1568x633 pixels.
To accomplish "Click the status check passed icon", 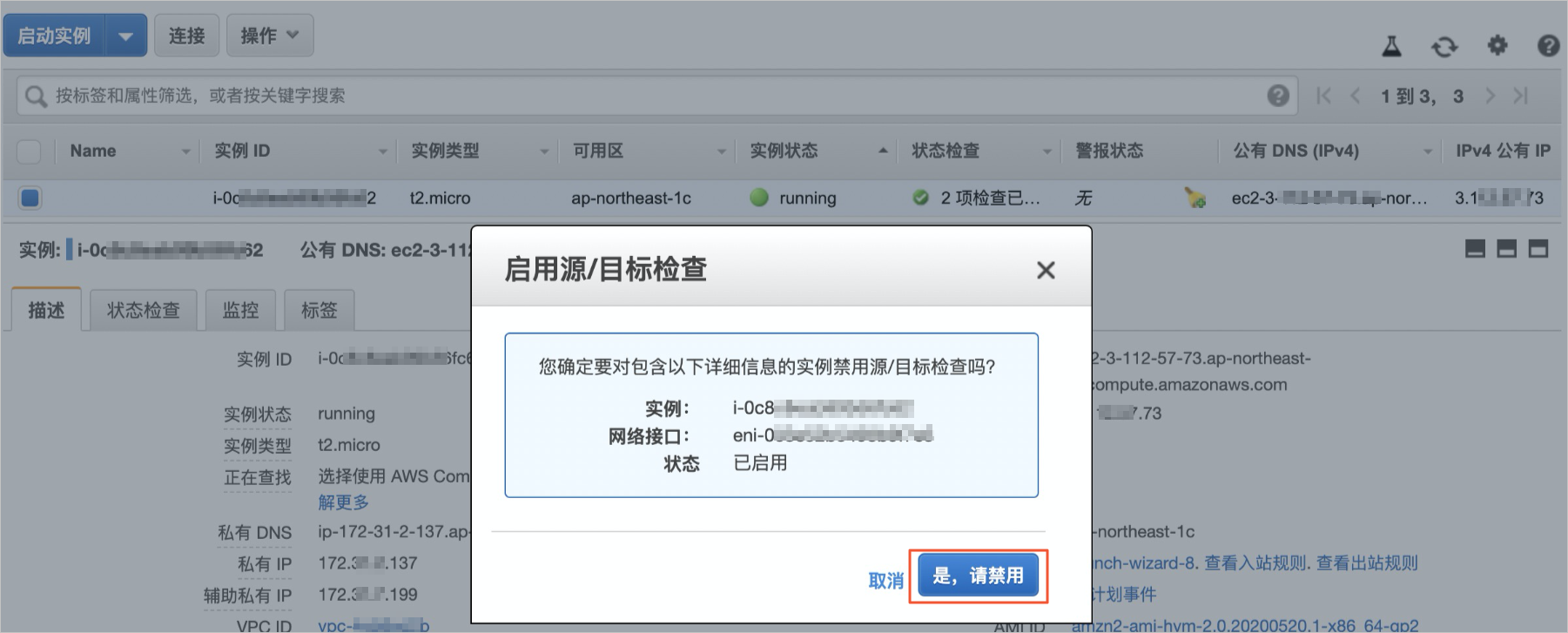I will (920, 198).
